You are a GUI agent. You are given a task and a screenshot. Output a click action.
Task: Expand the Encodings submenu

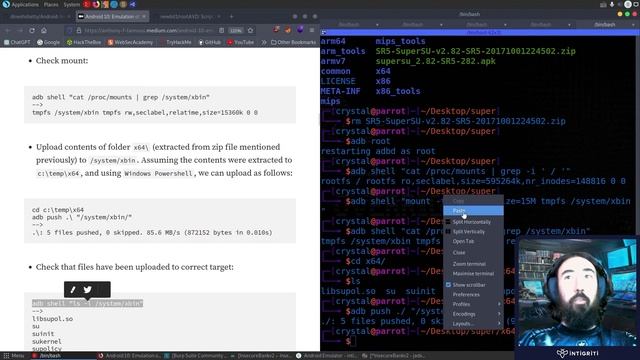473,314
